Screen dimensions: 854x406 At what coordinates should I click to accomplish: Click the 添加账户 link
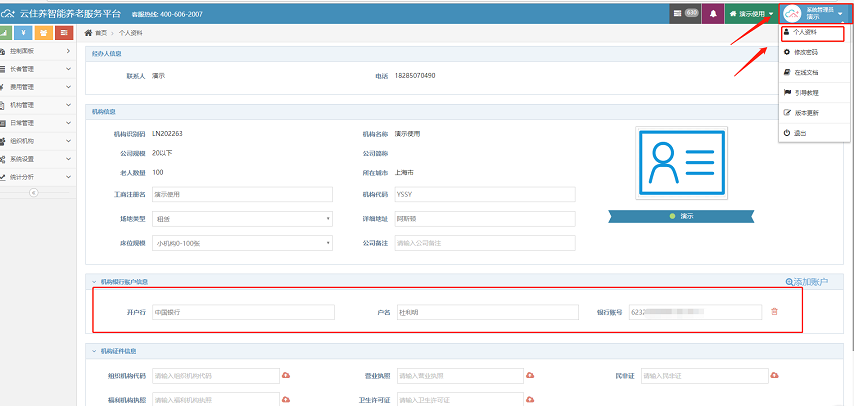pos(807,283)
